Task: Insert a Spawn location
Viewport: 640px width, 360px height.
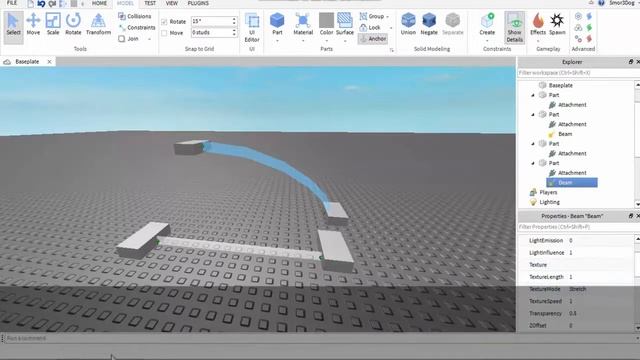Action: coord(557,24)
